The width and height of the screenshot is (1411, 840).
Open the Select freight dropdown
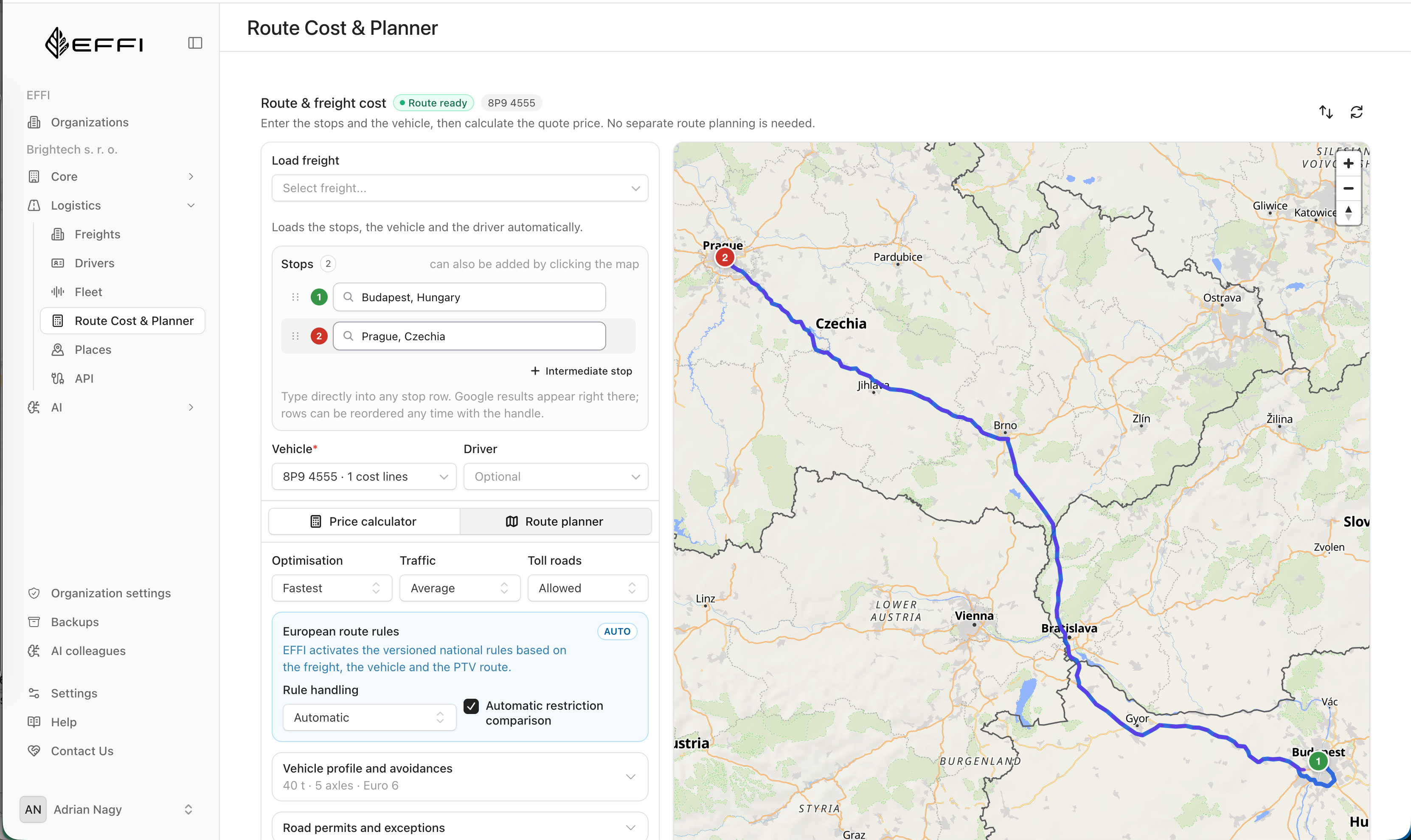[460, 188]
